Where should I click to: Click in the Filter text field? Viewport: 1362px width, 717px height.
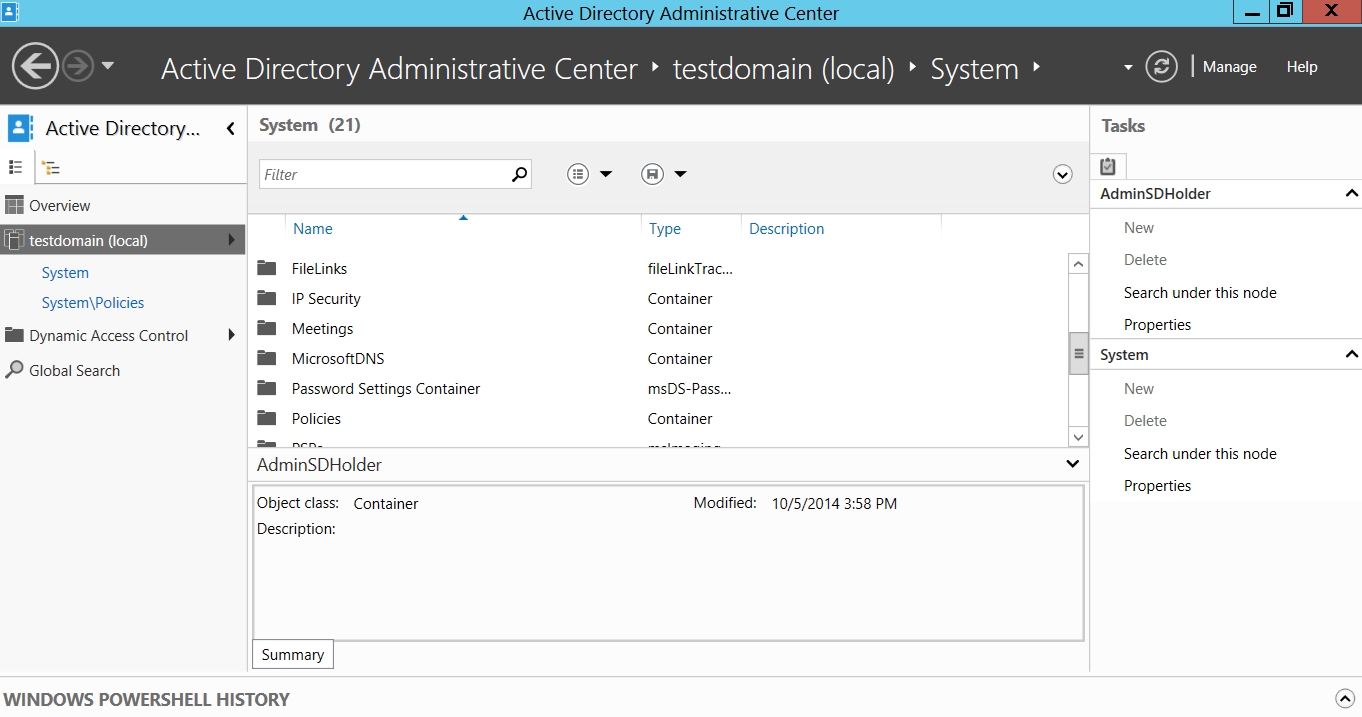(x=383, y=174)
